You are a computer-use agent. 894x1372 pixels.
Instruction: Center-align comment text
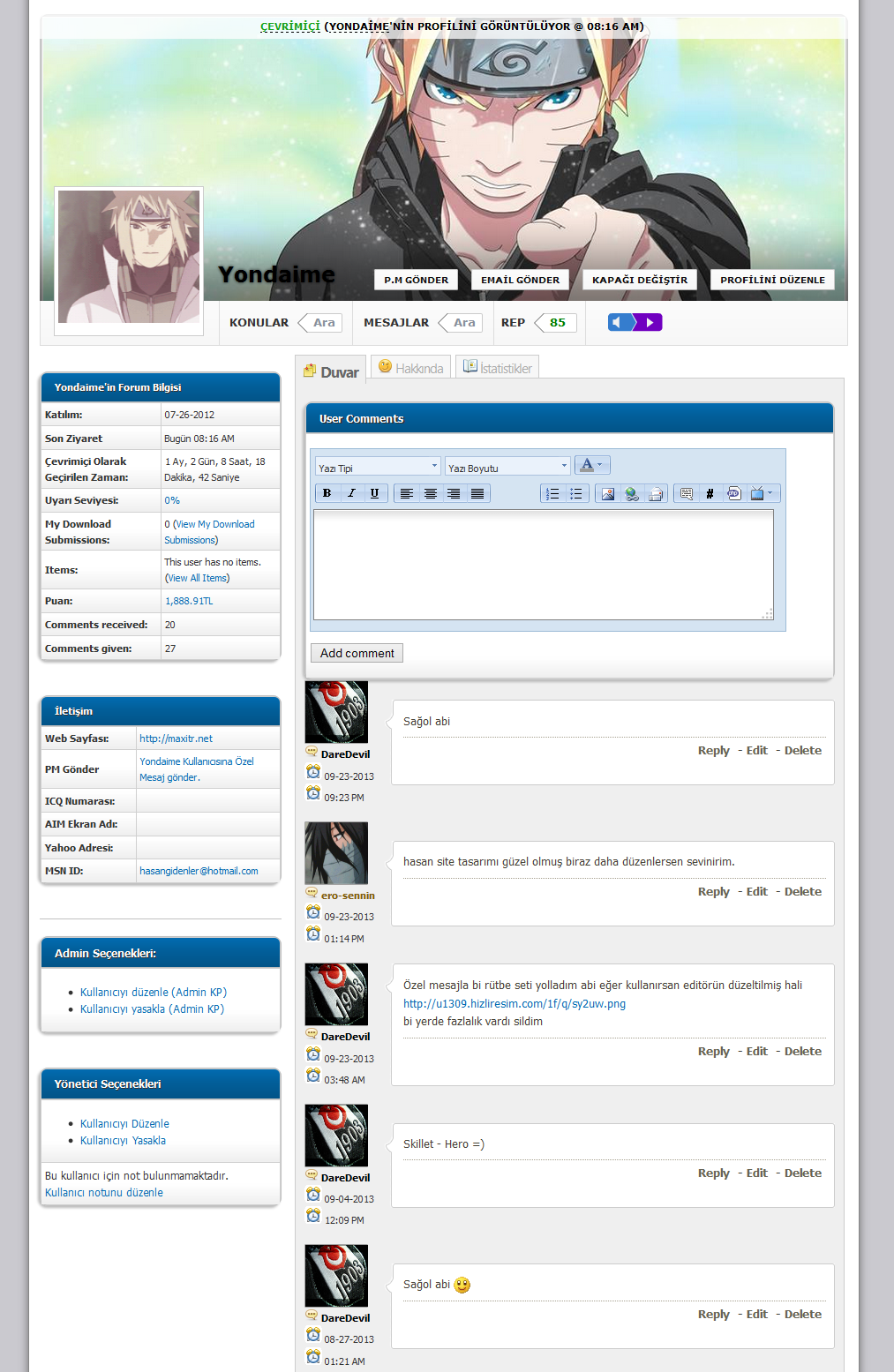[431, 493]
